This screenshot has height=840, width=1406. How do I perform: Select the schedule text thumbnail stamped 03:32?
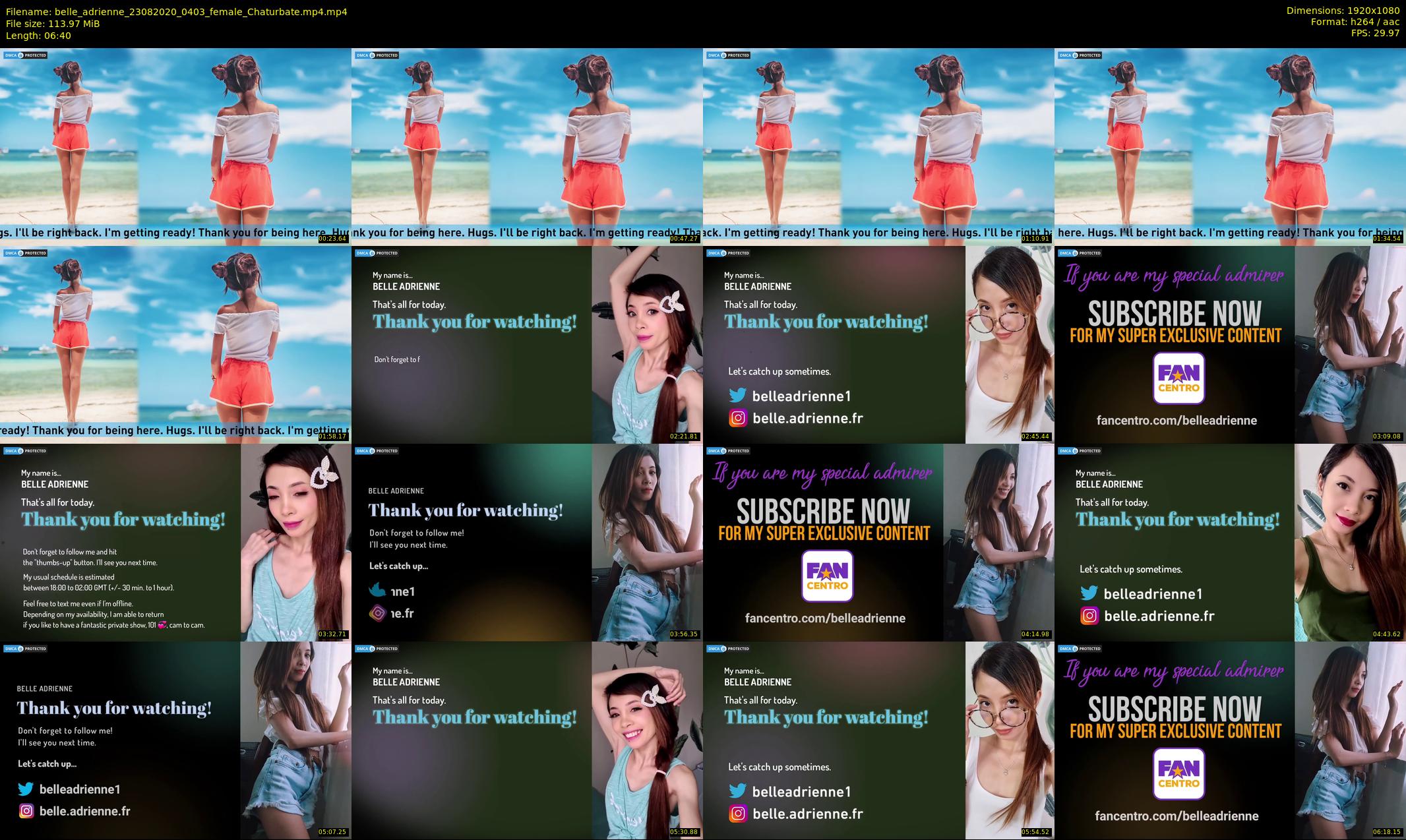point(175,542)
